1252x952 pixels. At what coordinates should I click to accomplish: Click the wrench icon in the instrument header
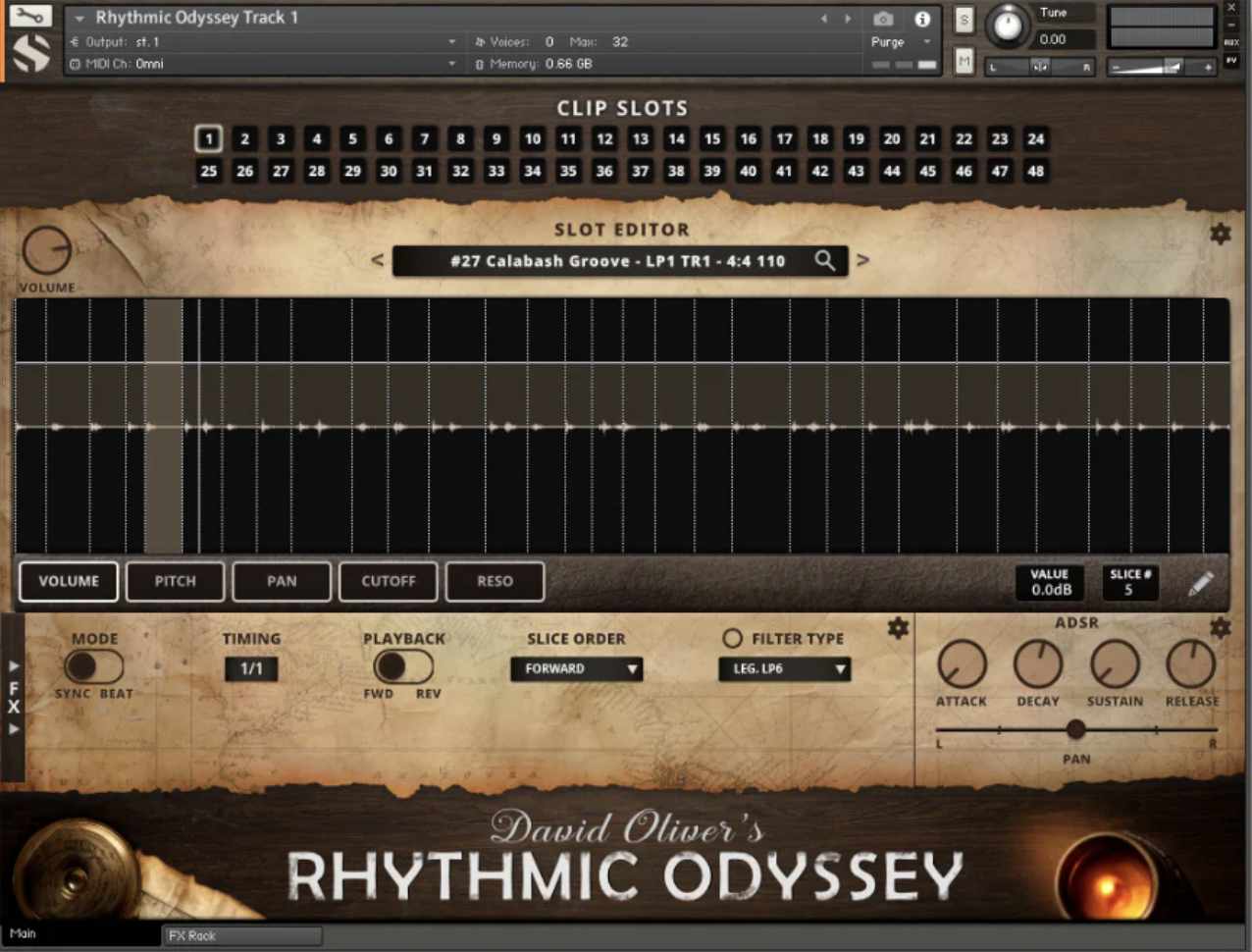30,17
